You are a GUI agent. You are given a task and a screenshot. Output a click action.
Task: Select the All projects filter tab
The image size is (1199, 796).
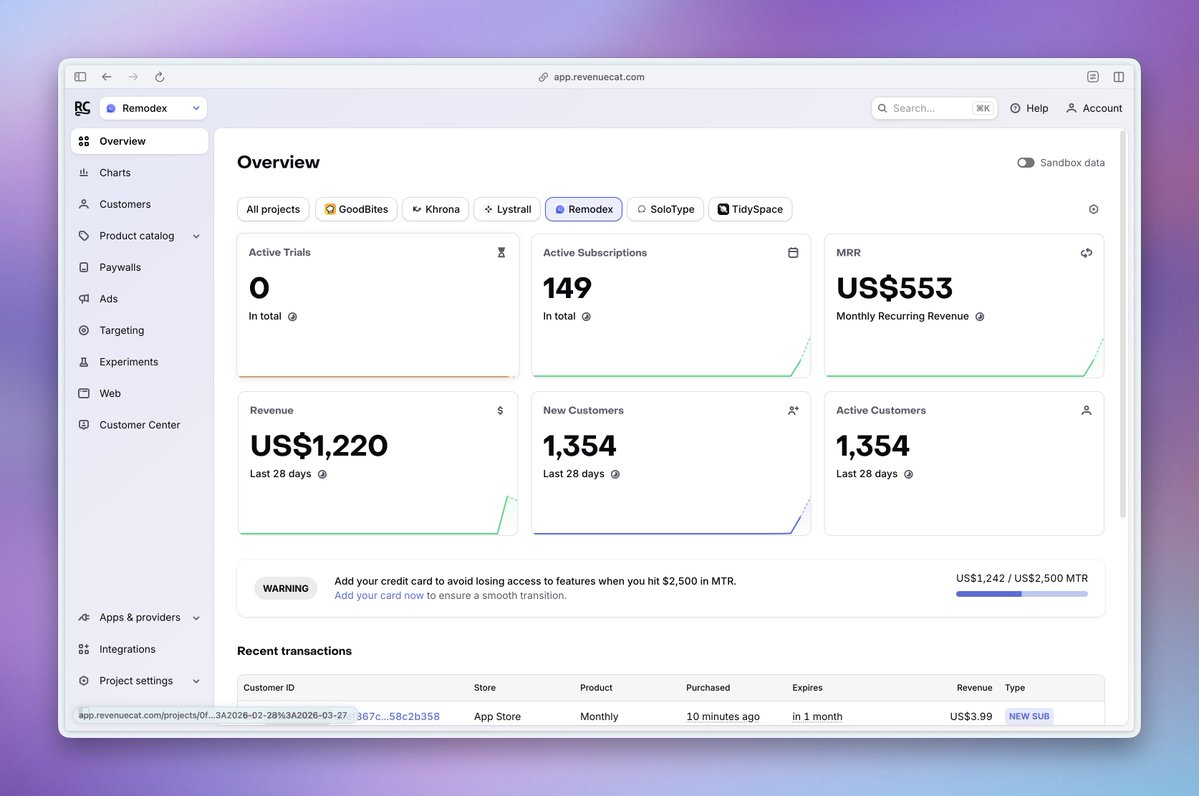pos(273,210)
